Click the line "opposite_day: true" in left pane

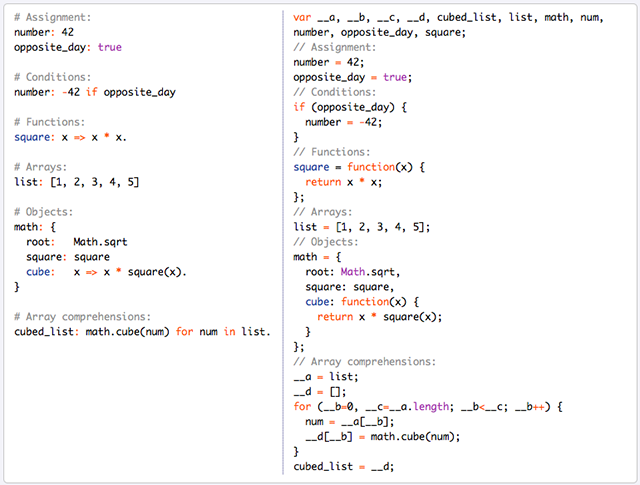68,47
